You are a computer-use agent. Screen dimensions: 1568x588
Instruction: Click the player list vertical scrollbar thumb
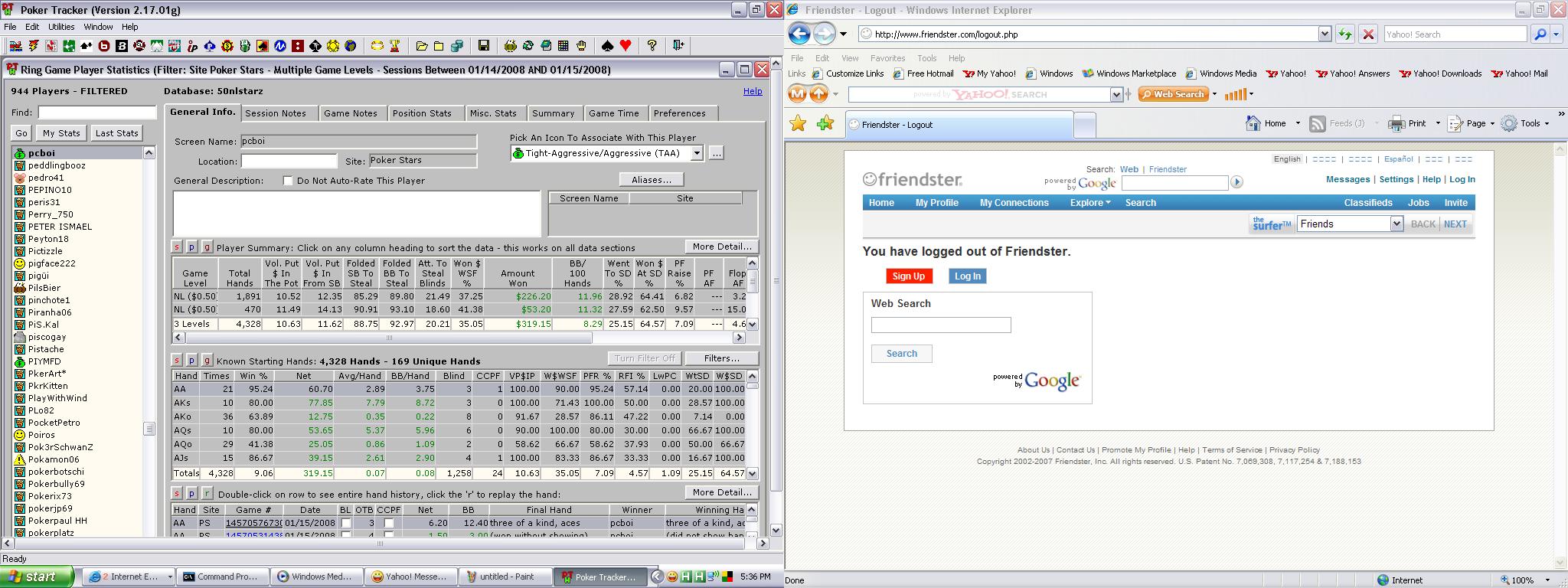click(x=149, y=429)
